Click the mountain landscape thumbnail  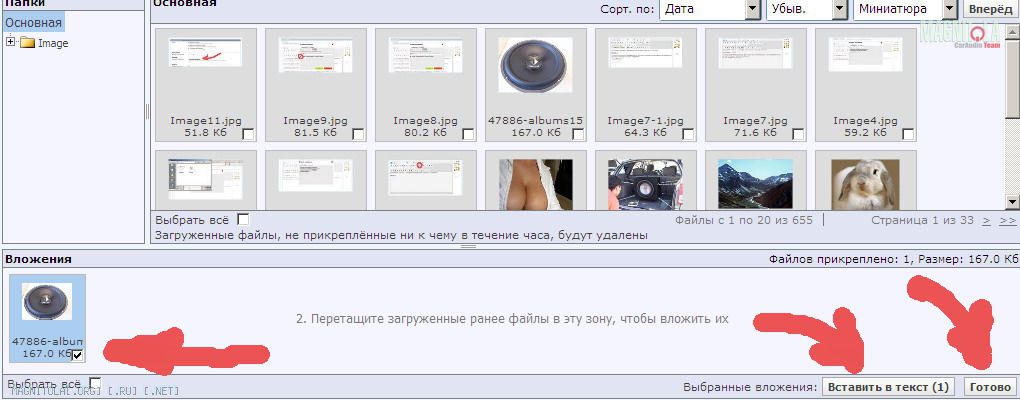point(755,183)
